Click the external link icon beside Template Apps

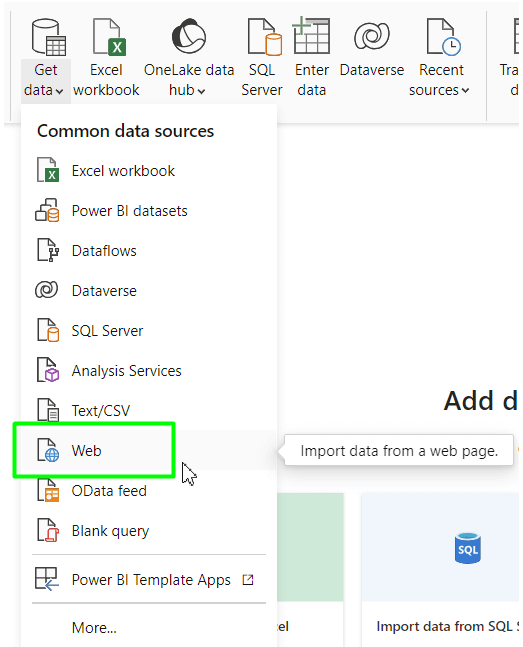point(248,580)
